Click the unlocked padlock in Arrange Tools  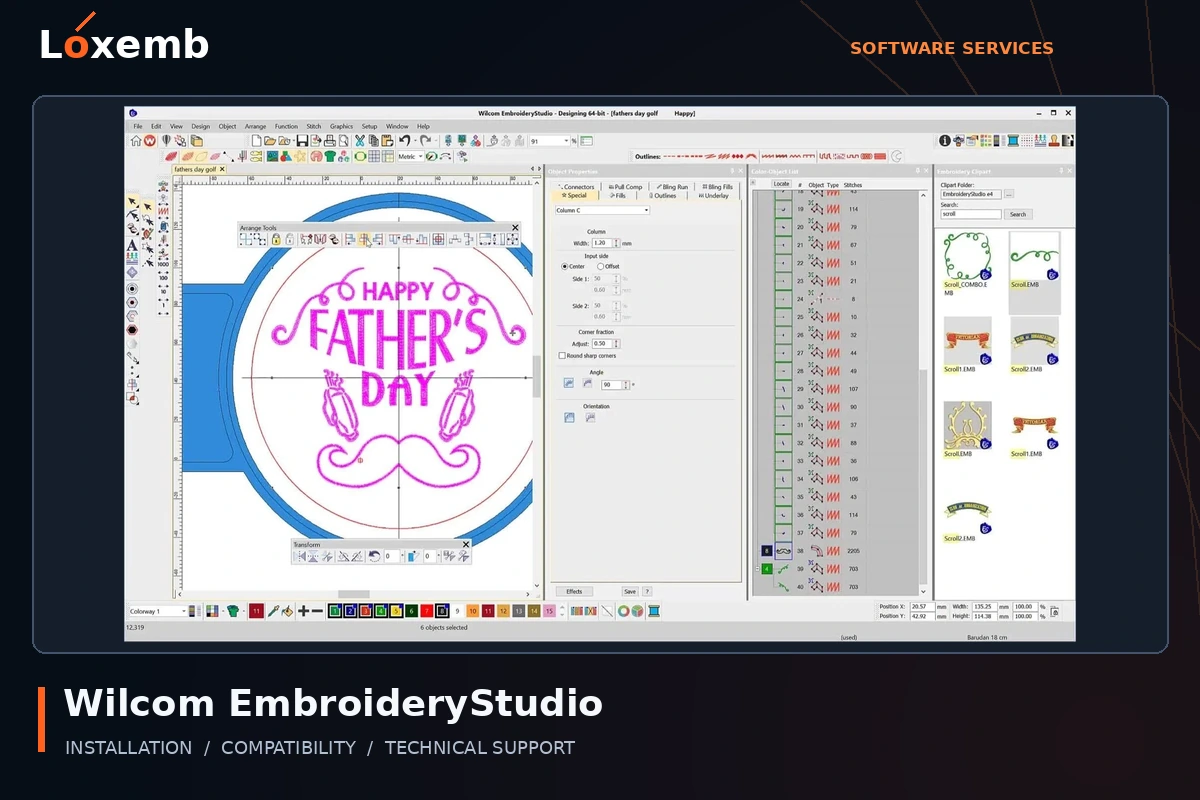289,239
